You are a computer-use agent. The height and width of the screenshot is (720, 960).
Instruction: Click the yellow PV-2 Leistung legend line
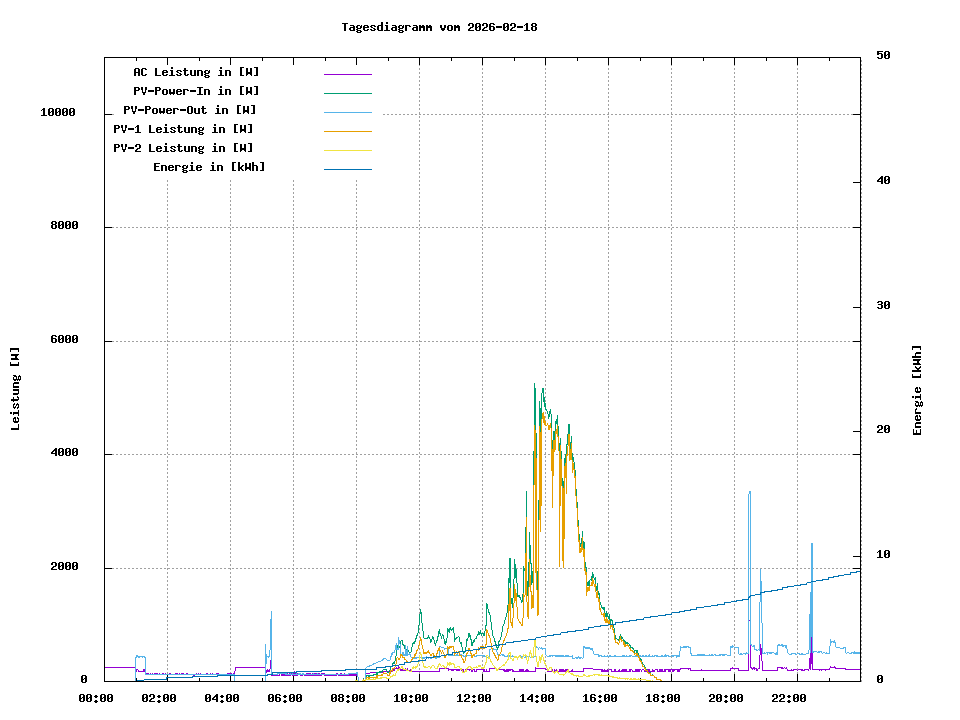(x=347, y=150)
